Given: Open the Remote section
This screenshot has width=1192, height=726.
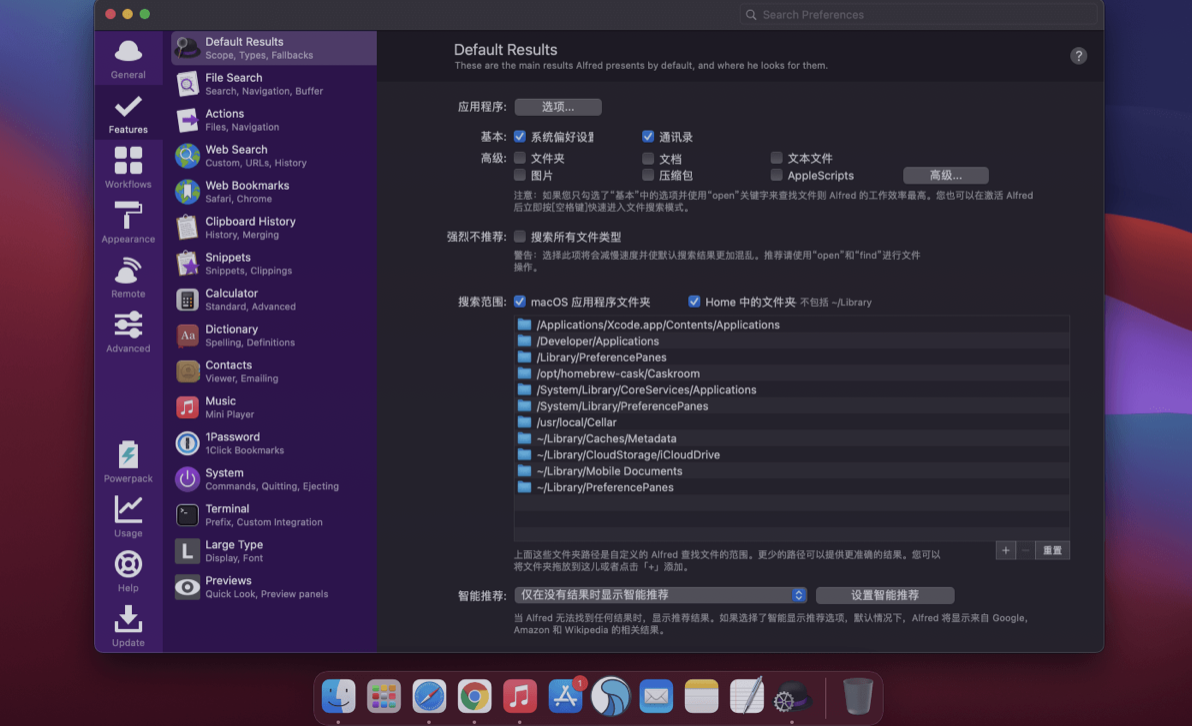Looking at the screenshot, I should [x=128, y=277].
